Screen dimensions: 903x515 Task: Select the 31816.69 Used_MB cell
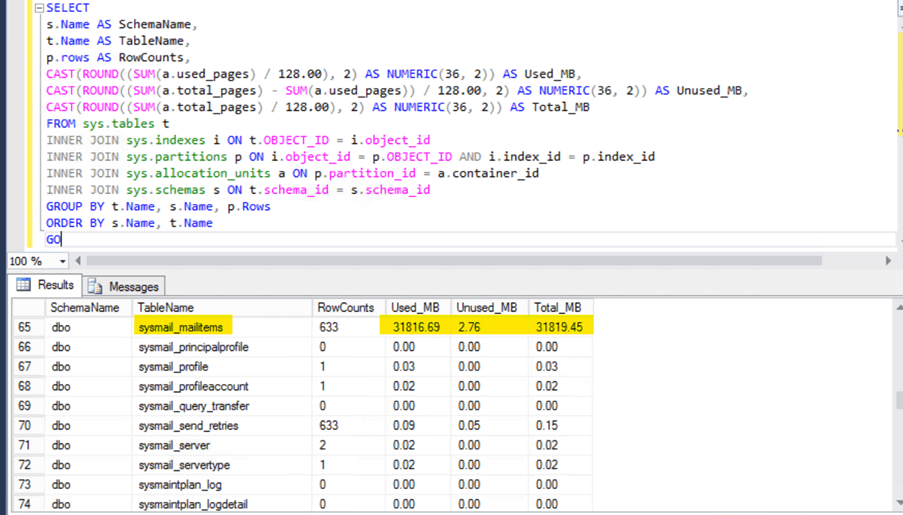pyautogui.click(x=414, y=327)
